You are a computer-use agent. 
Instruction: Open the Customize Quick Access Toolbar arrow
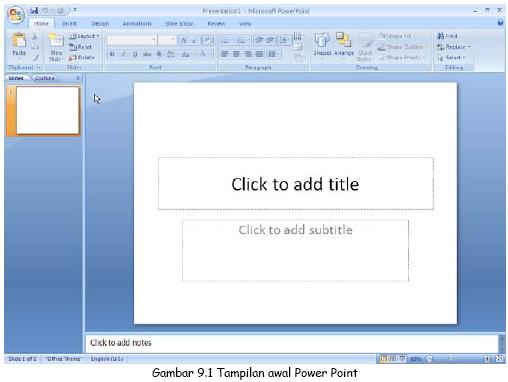coord(75,10)
